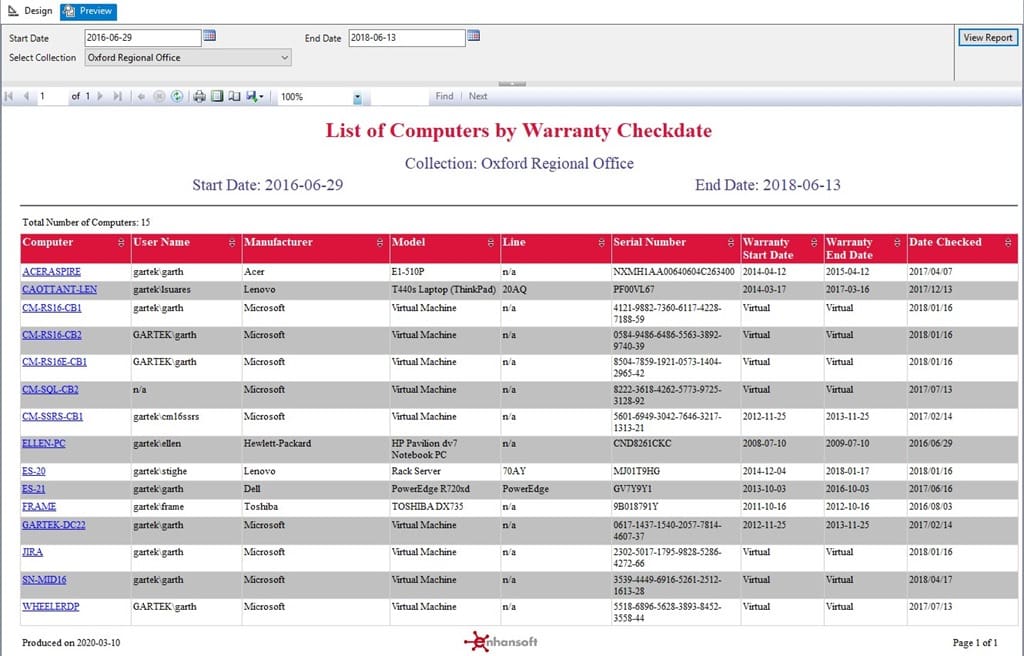
Task: Select serial CND8261CKC cell
Action: [x=642, y=443]
